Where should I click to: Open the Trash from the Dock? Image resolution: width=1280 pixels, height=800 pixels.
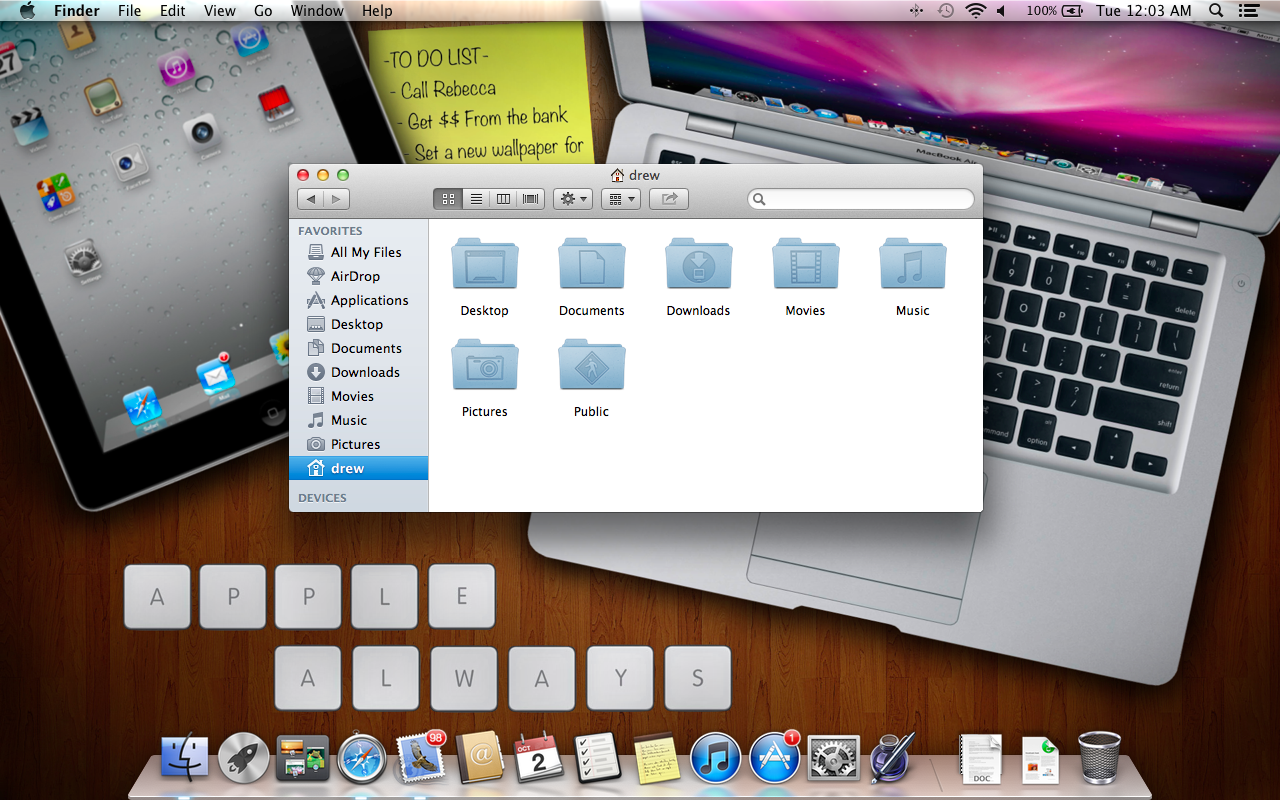(1100, 757)
